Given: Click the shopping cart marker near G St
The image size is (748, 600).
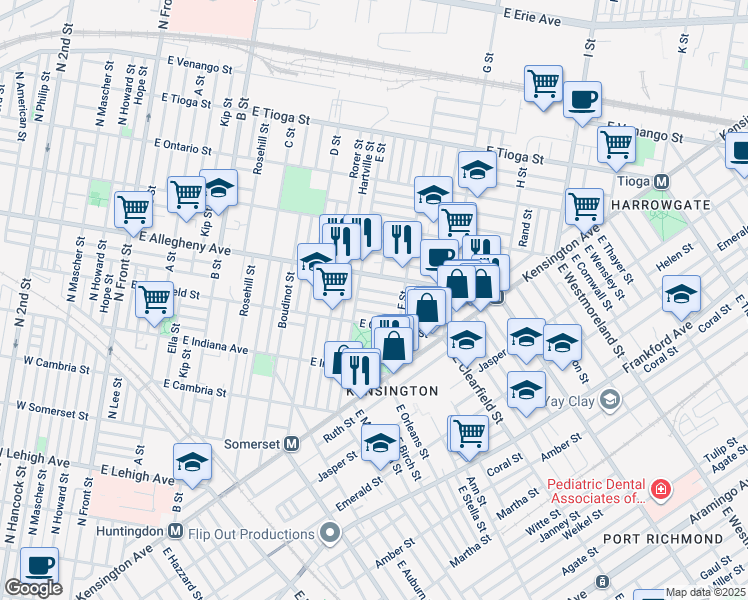Looking at the screenshot, I should coord(543,88).
